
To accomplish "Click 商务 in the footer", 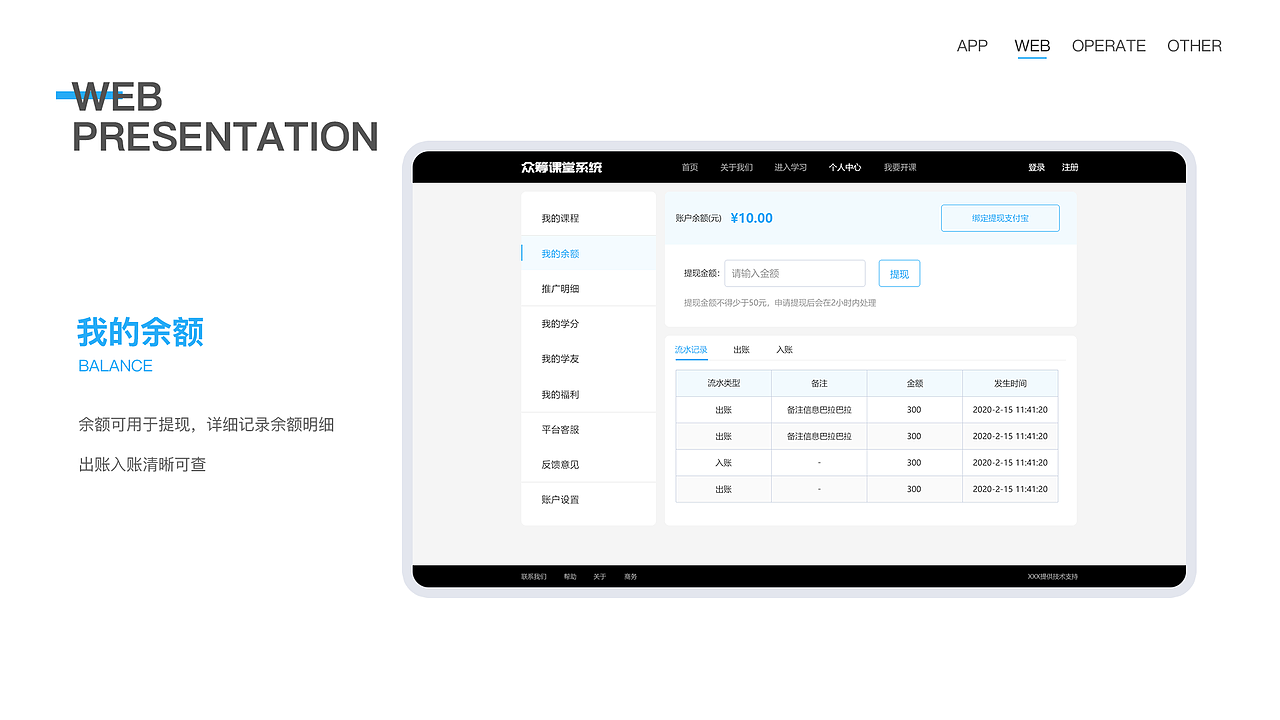I will coord(630,577).
